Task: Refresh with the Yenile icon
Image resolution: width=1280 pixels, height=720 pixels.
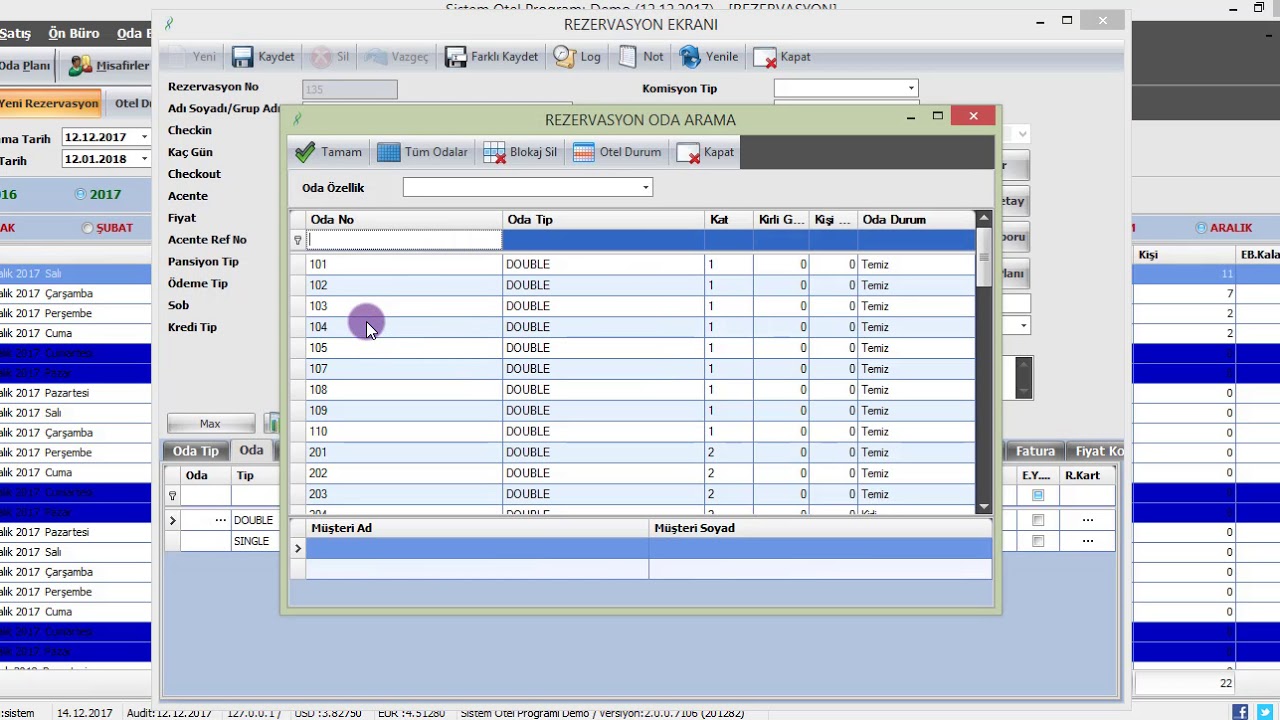Action: tap(690, 57)
